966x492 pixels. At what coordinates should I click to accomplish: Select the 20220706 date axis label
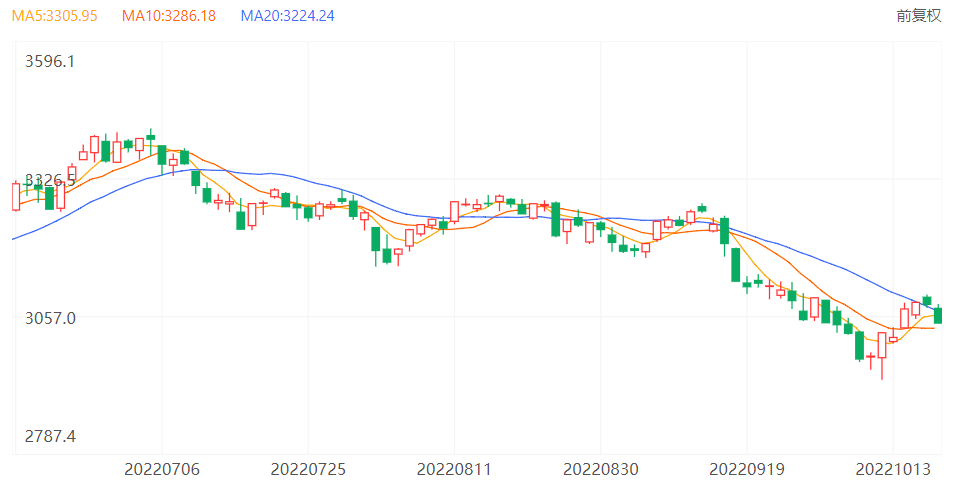pyautogui.click(x=162, y=470)
